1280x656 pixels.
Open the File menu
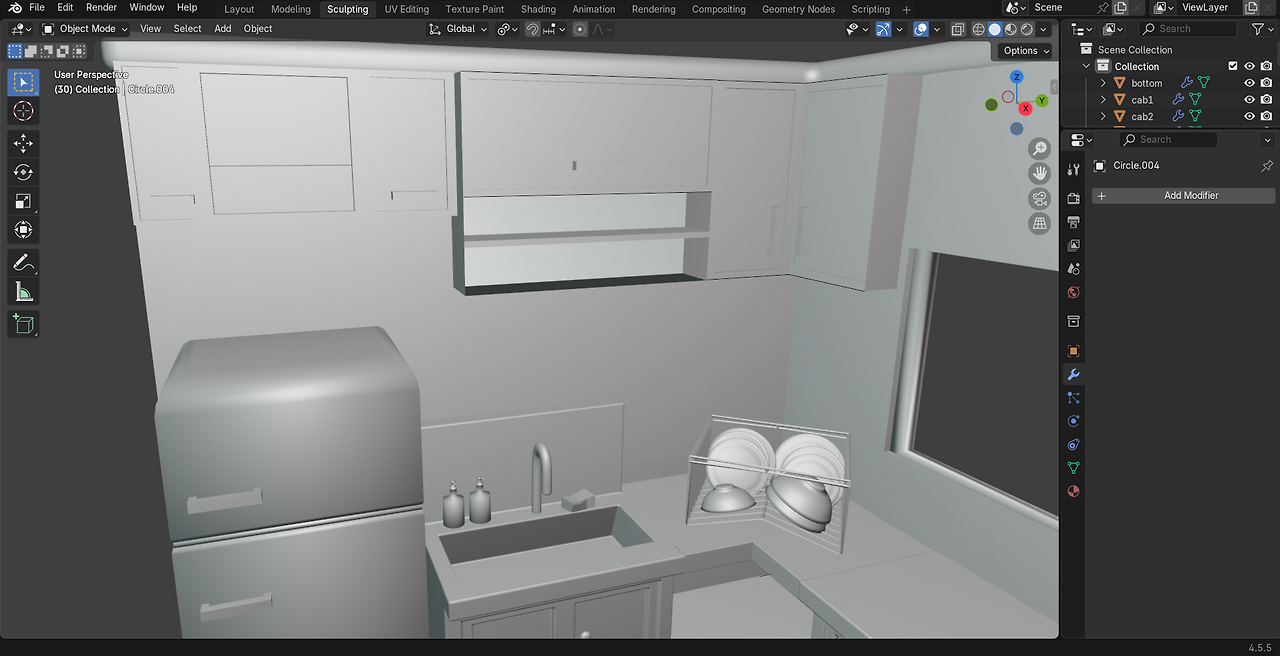click(x=37, y=8)
